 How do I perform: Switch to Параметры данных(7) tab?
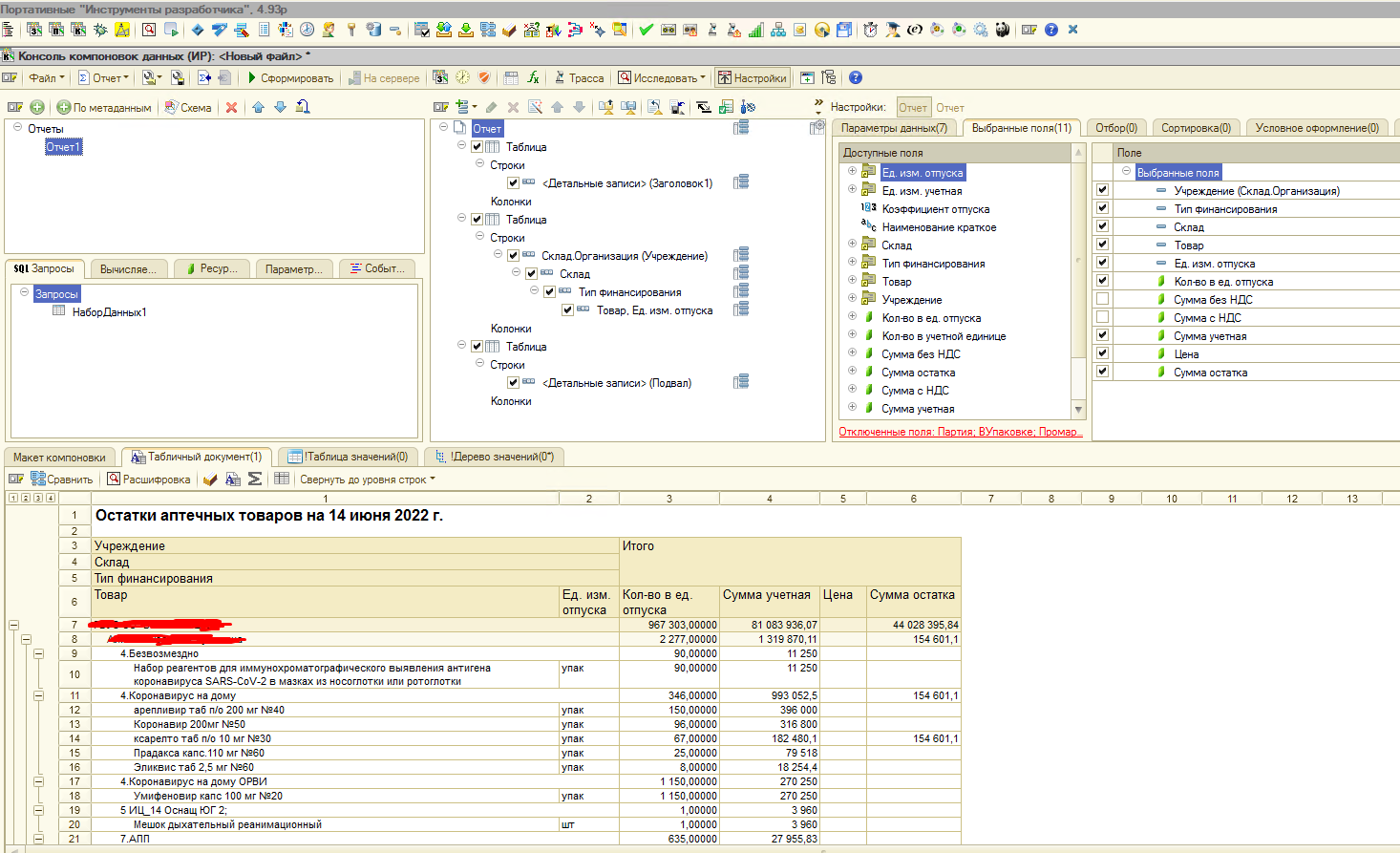894,128
